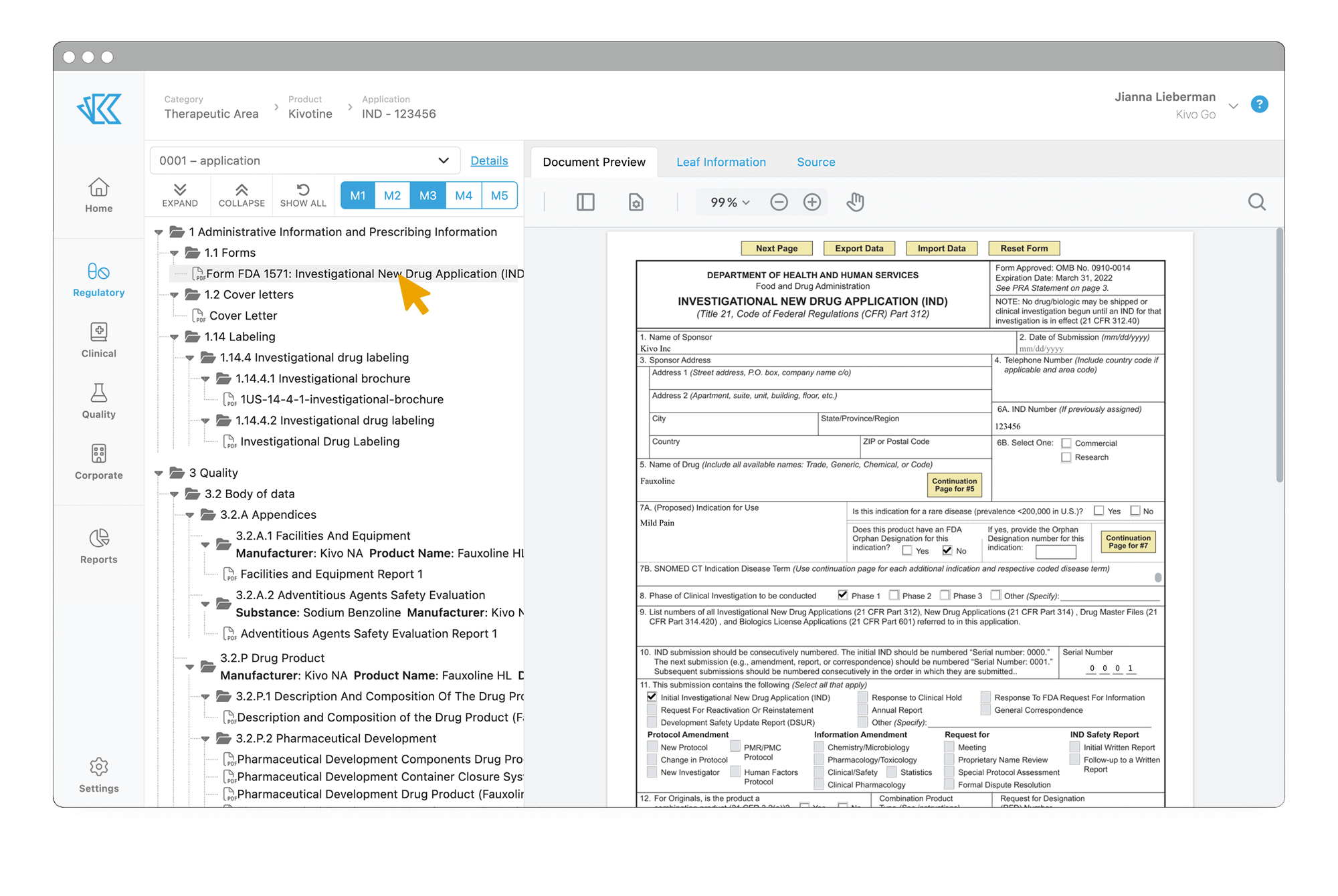The height and width of the screenshot is (896, 1338).
Task: Click the Kivo logo
Action: click(99, 108)
